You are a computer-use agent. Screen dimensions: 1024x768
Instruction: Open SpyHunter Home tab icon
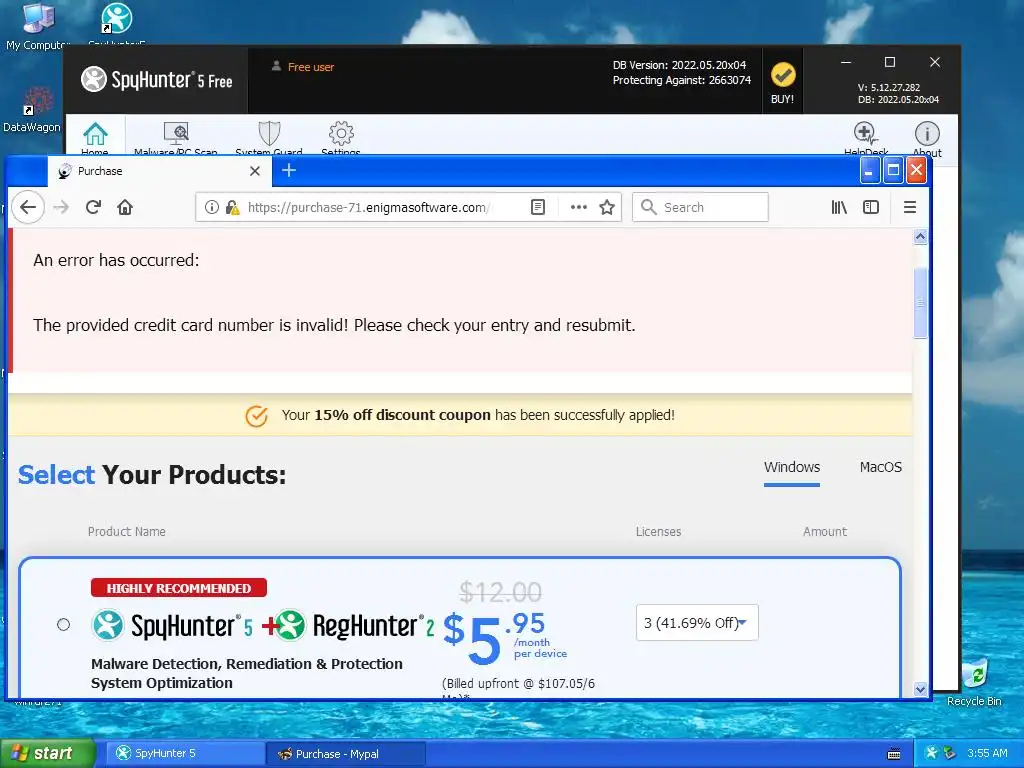point(95,134)
